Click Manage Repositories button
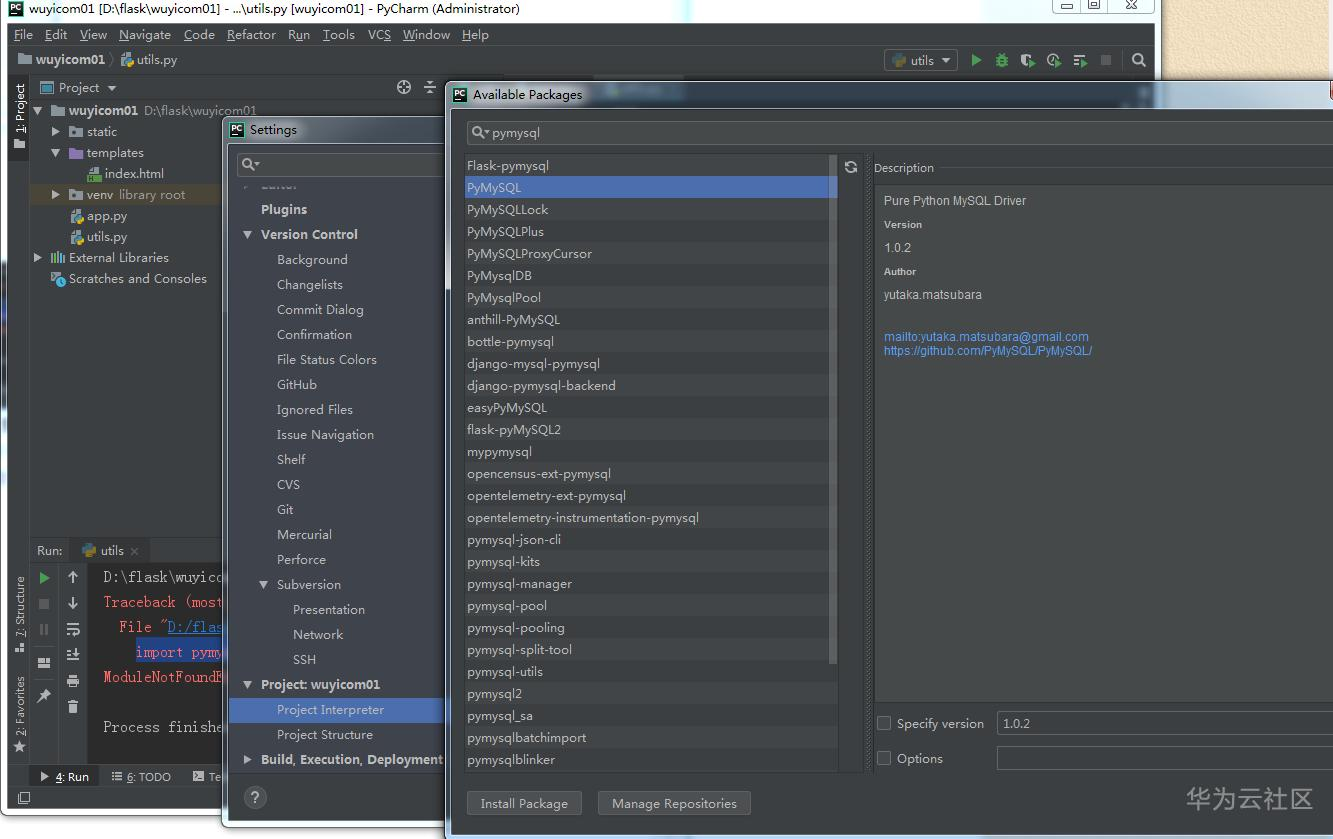The image size is (1333, 839). click(x=674, y=803)
